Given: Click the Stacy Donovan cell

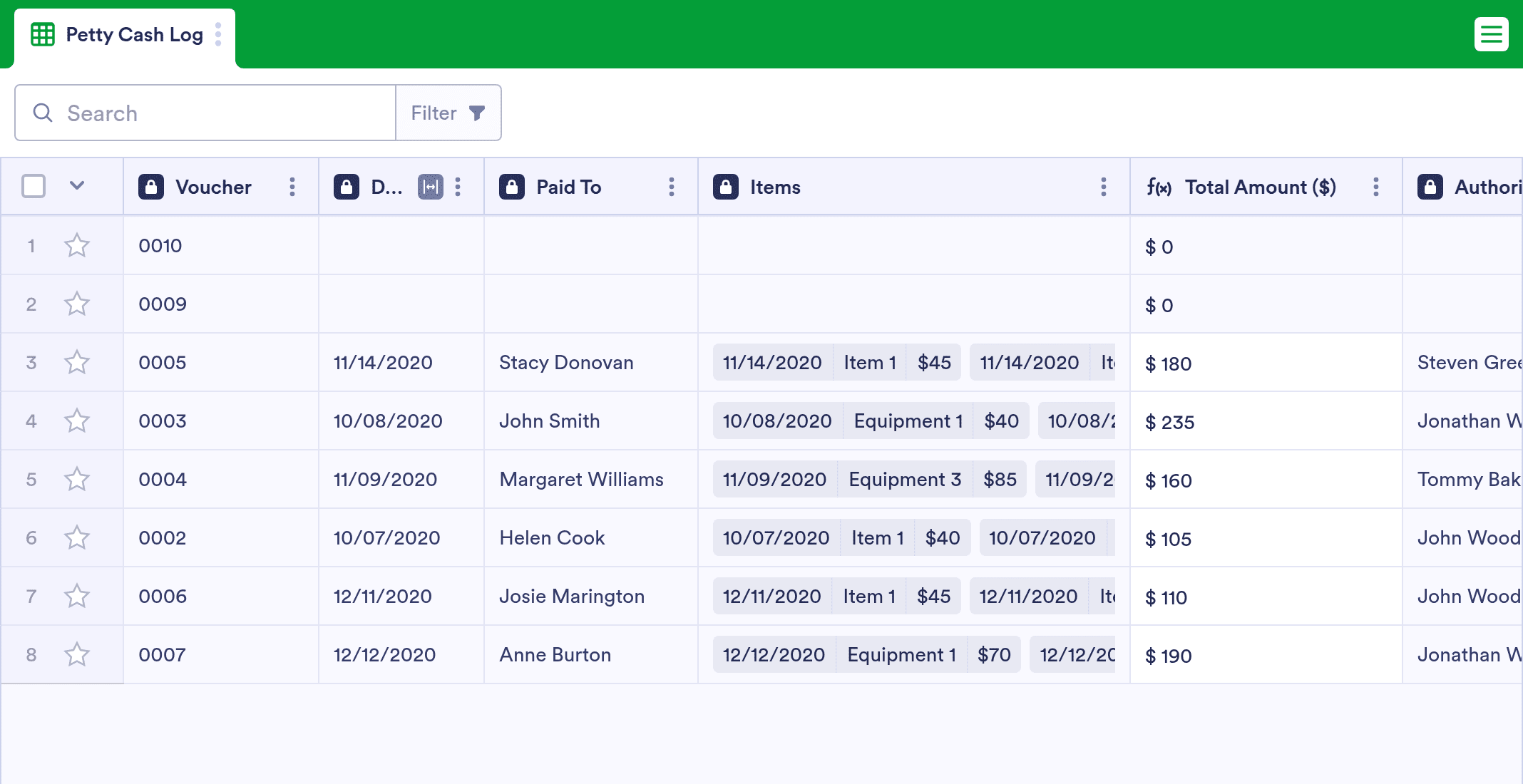Looking at the screenshot, I should tap(566, 362).
